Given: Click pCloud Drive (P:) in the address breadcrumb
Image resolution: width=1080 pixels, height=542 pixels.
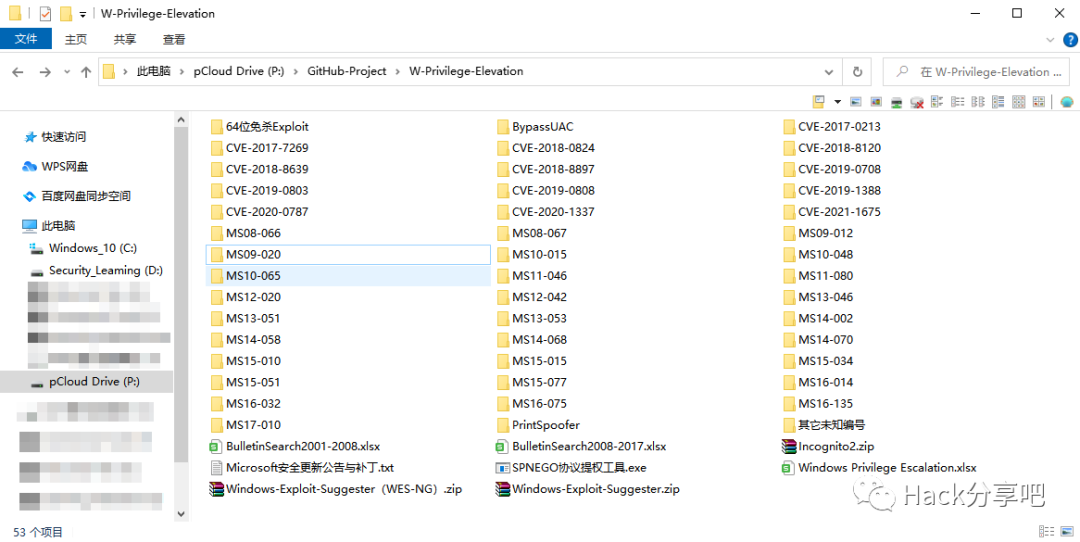Looking at the screenshot, I should point(238,72).
